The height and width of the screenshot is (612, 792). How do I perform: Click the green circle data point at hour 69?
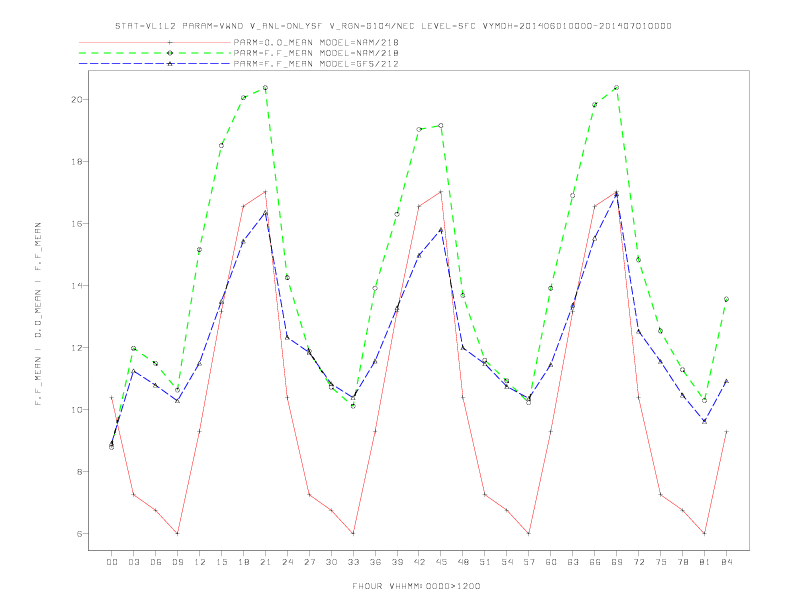tap(616, 88)
